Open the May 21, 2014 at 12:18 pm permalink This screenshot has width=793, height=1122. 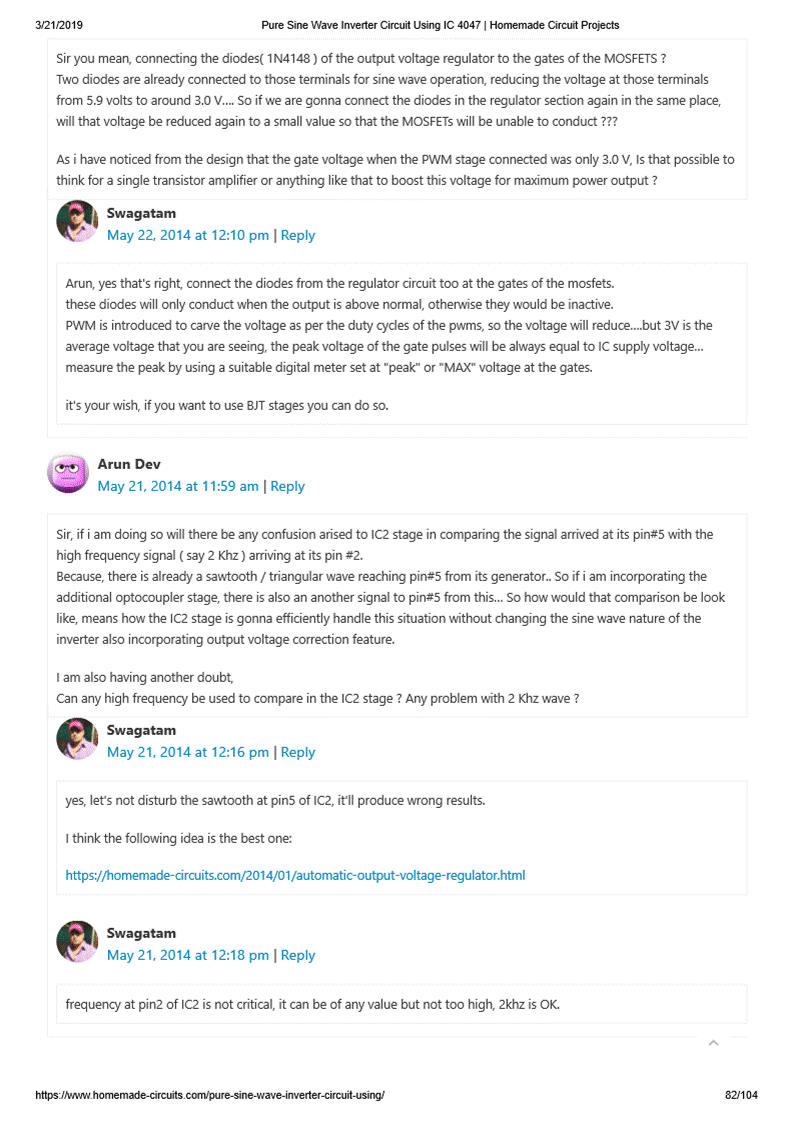pyautogui.click(x=188, y=956)
